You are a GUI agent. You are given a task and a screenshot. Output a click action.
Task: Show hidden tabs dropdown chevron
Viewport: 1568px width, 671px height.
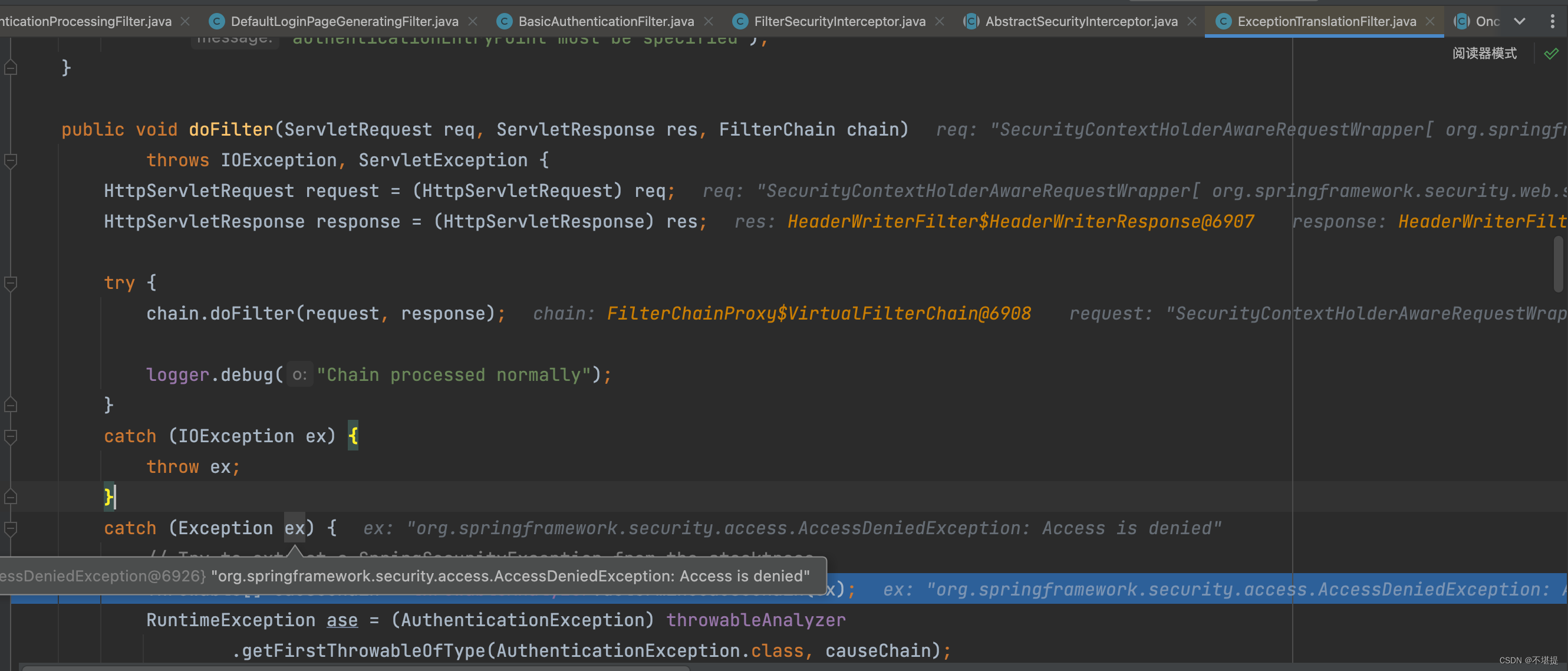(x=1519, y=21)
